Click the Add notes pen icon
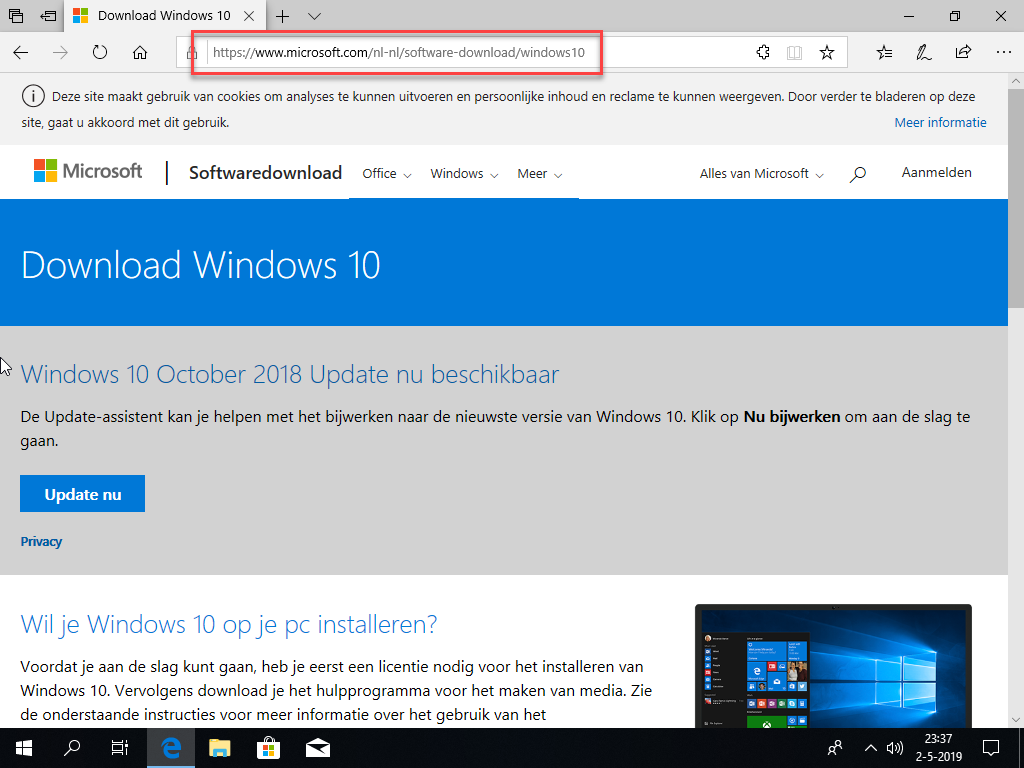The image size is (1024, 768). click(924, 52)
